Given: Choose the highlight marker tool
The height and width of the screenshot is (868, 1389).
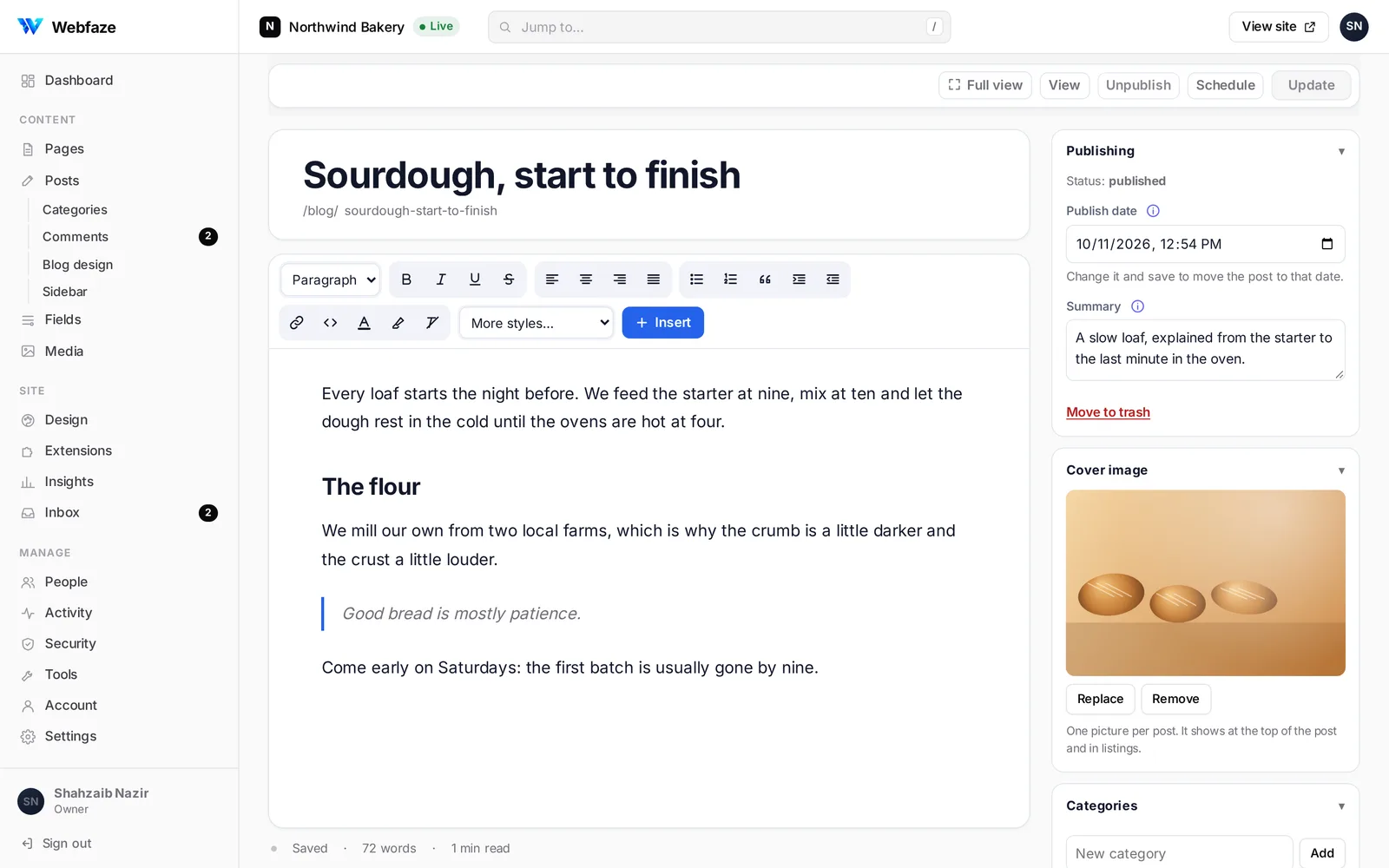Looking at the screenshot, I should (398, 323).
